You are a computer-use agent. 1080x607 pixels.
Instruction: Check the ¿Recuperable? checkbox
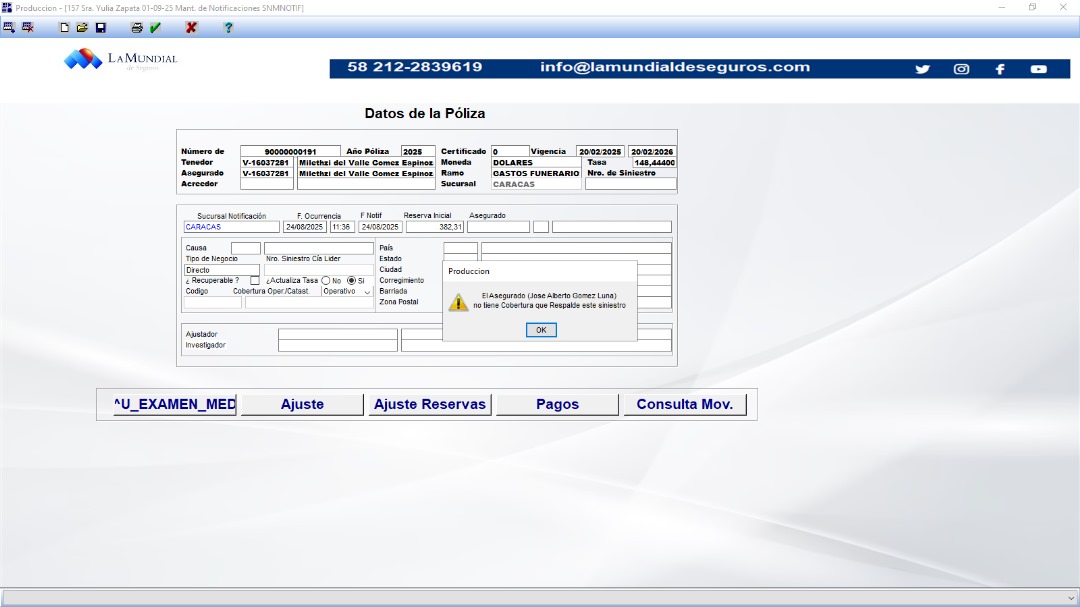coord(255,281)
